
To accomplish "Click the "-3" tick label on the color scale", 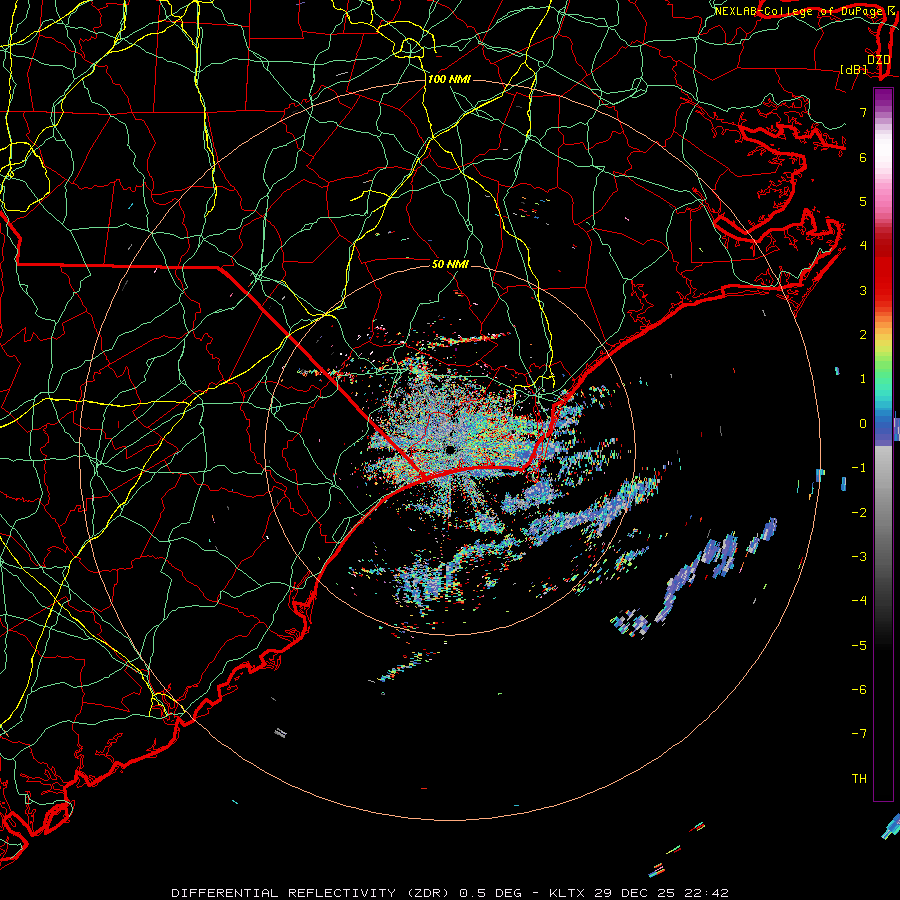I will pos(859,557).
